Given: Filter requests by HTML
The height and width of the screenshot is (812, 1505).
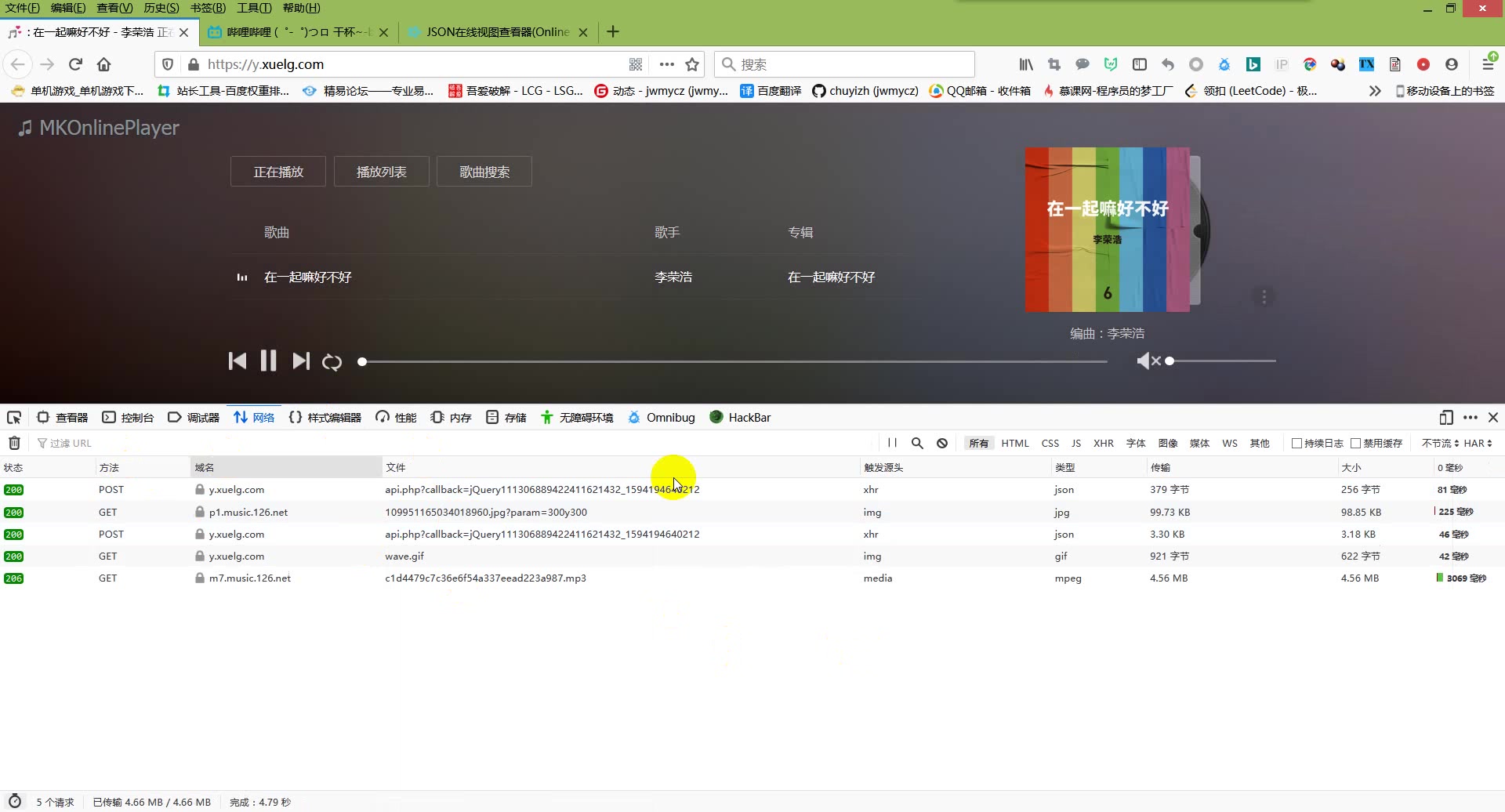Looking at the screenshot, I should pyautogui.click(x=1015, y=443).
